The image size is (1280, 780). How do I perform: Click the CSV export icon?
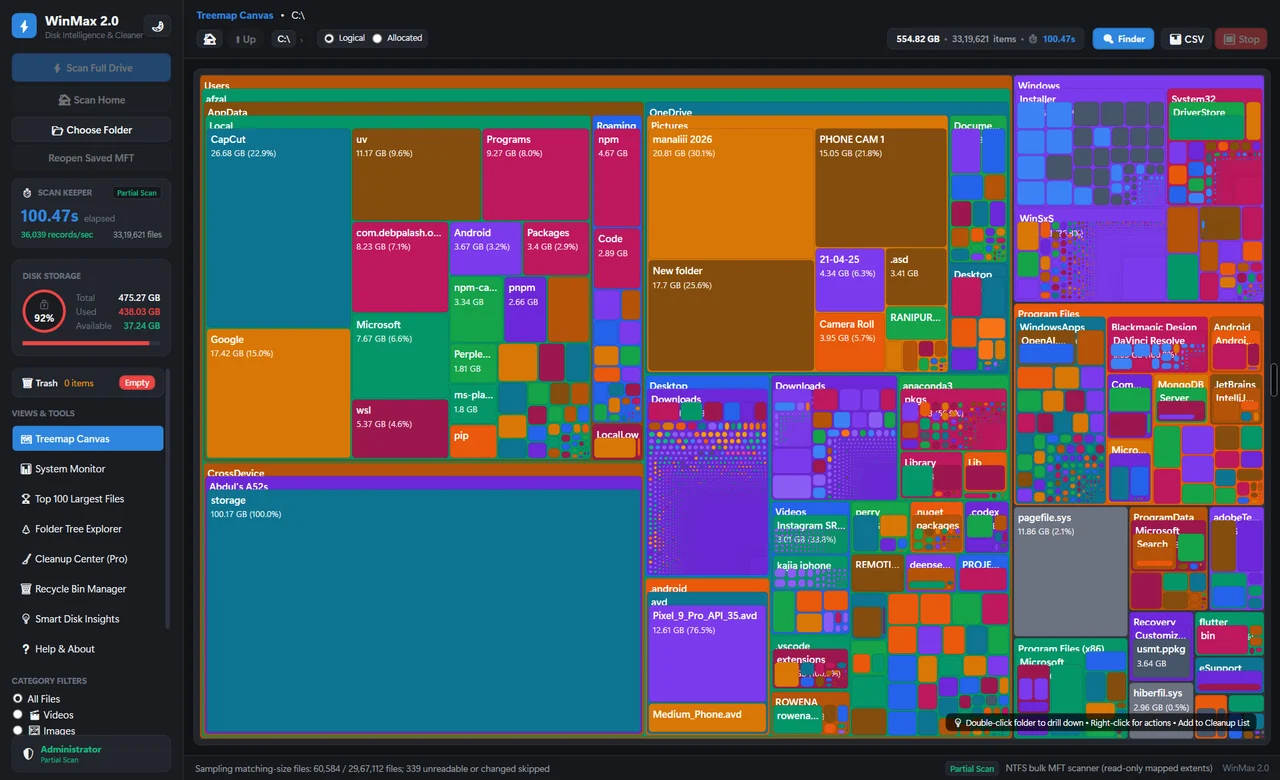coord(1176,39)
